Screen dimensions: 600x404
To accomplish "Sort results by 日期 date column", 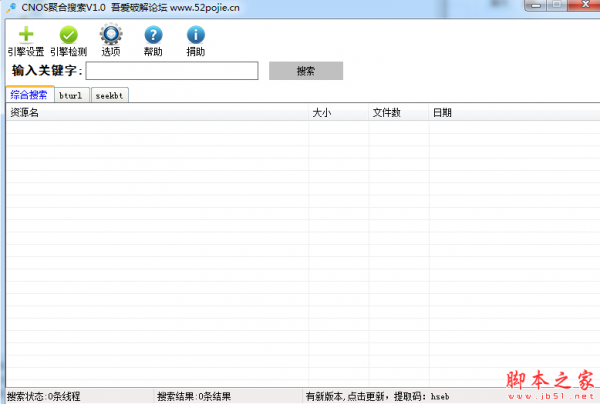I will pos(512,113).
